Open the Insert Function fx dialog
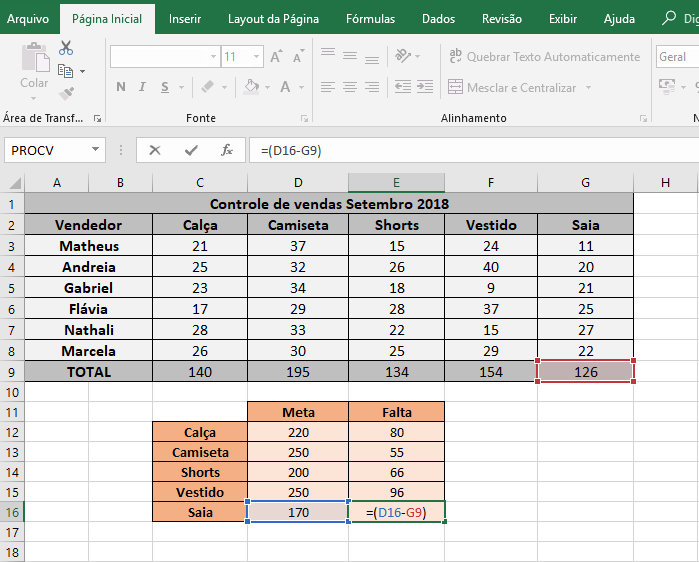 pos(227,150)
